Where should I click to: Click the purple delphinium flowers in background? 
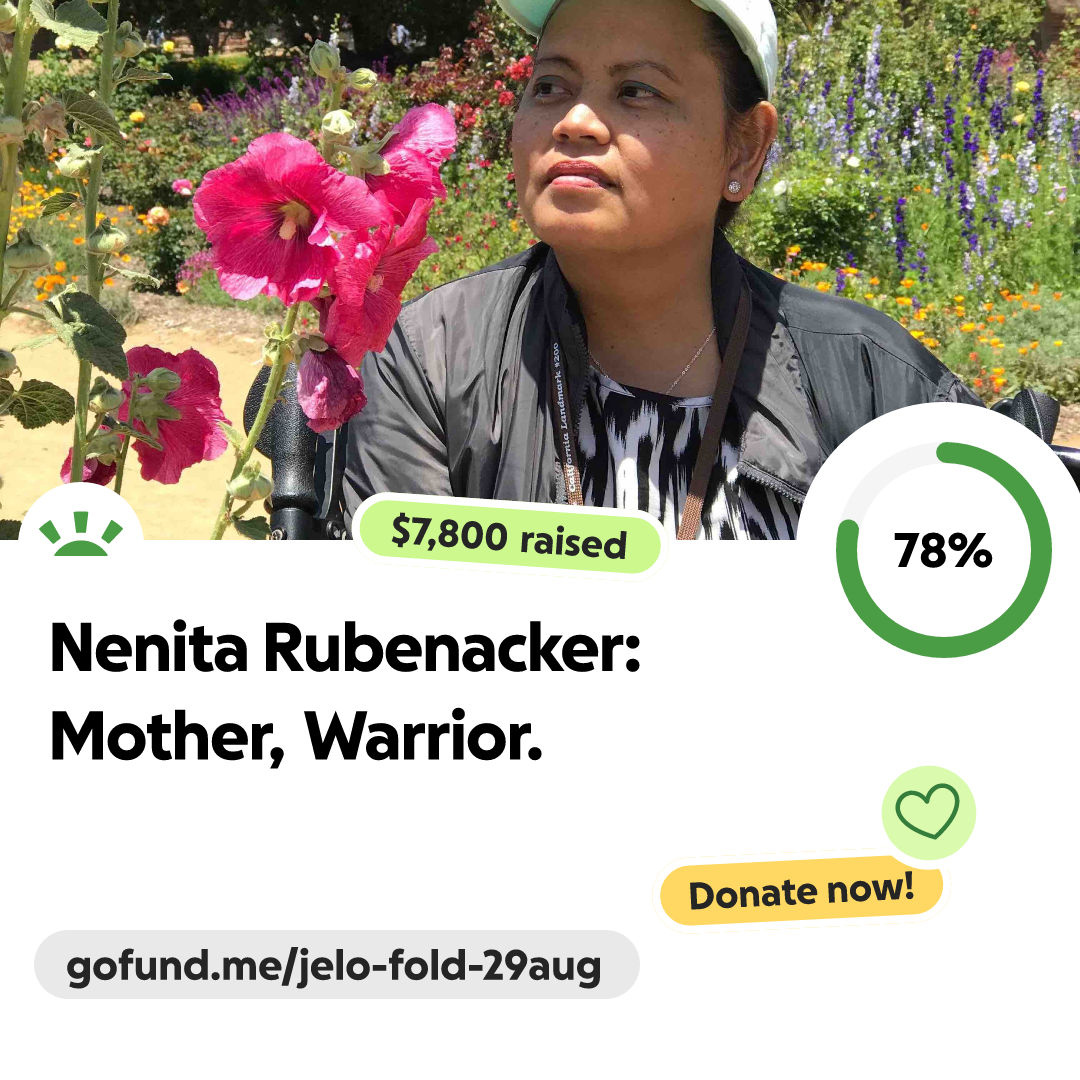point(964,138)
